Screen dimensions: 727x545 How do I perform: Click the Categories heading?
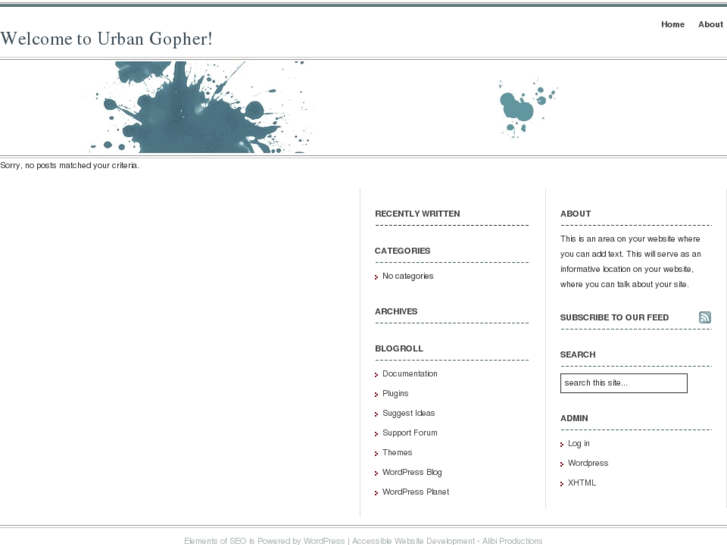point(402,251)
